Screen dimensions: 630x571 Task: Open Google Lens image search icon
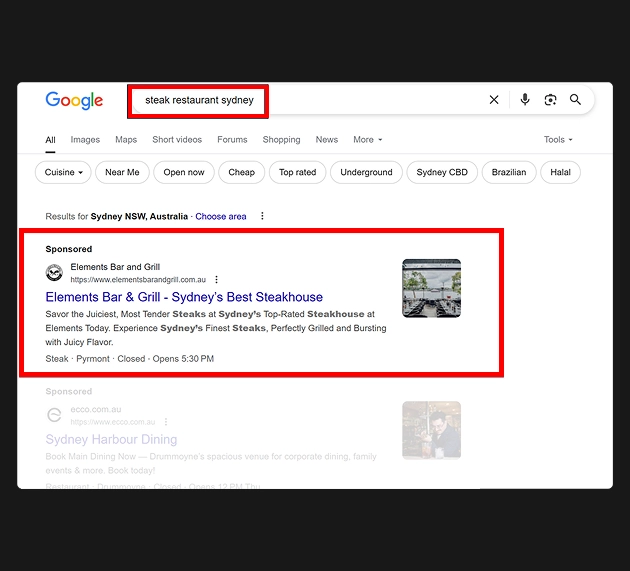click(x=550, y=100)
